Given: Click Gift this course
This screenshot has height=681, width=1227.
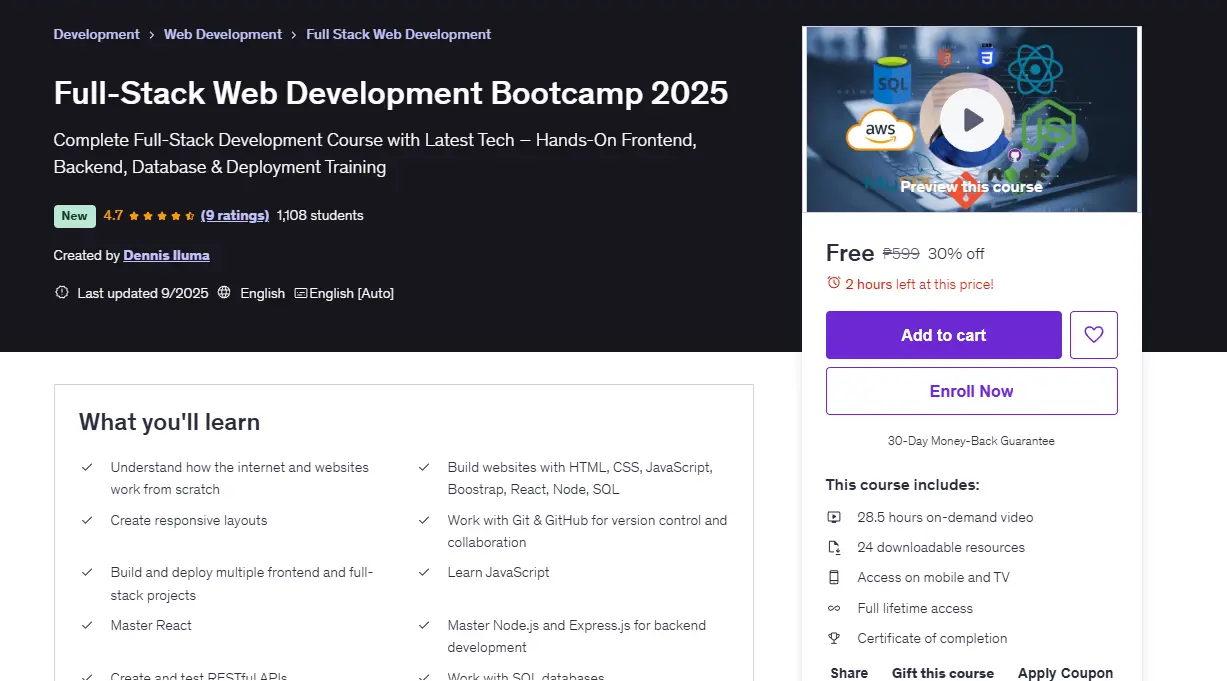Looking at the screenshot, I should click(x=943, y=673).
